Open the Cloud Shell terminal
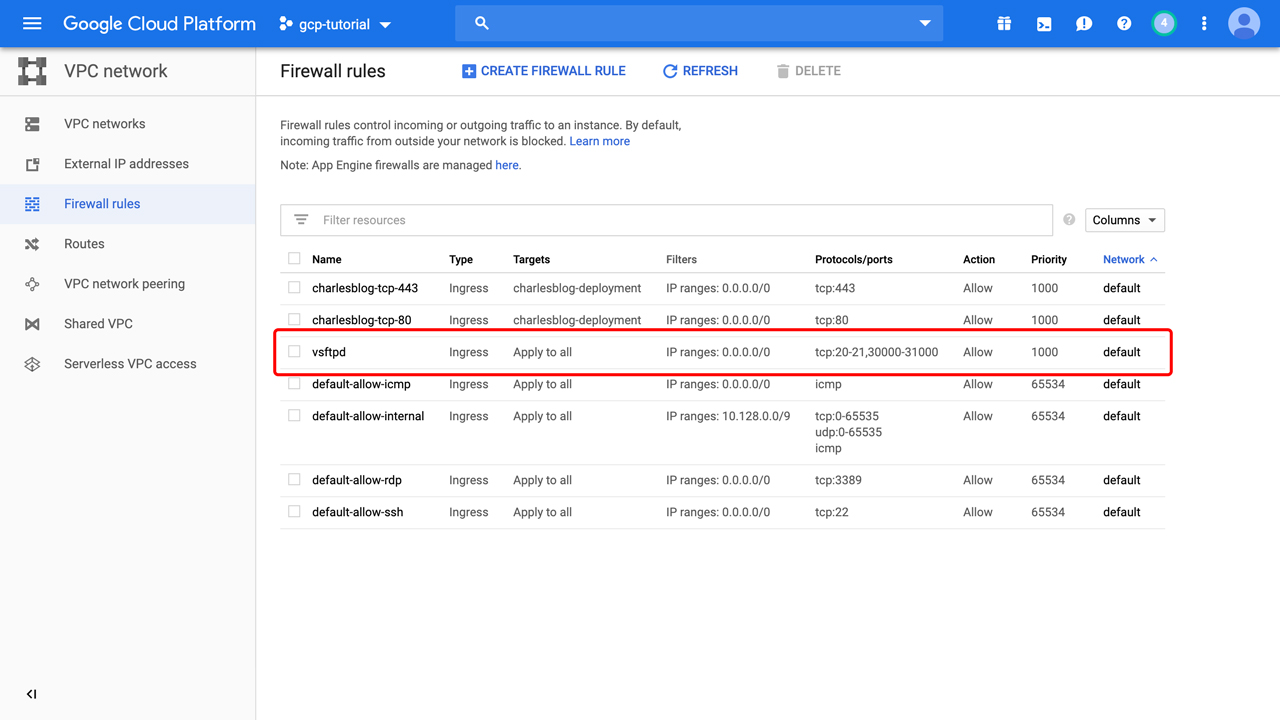Viewport: 1280px width, 720px height. coord(1043,22)
